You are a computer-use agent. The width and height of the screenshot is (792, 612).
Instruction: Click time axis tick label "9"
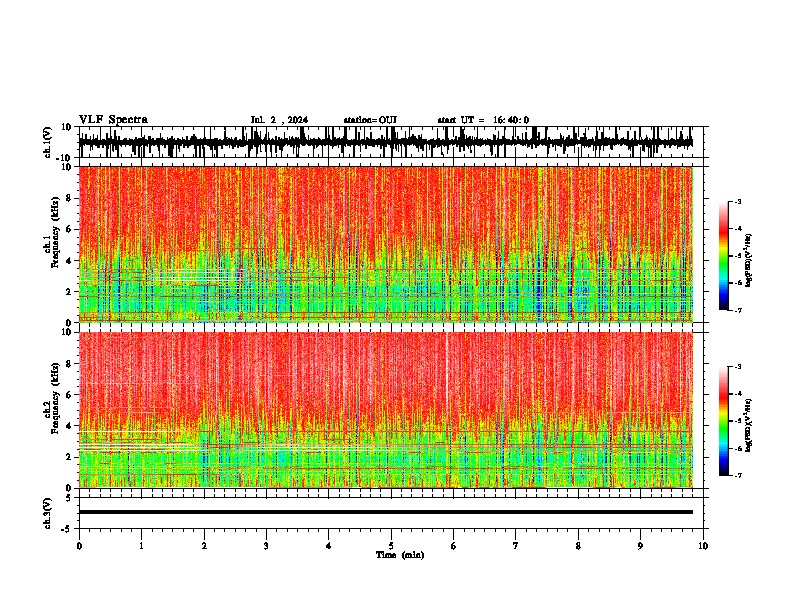coord(640,546)
